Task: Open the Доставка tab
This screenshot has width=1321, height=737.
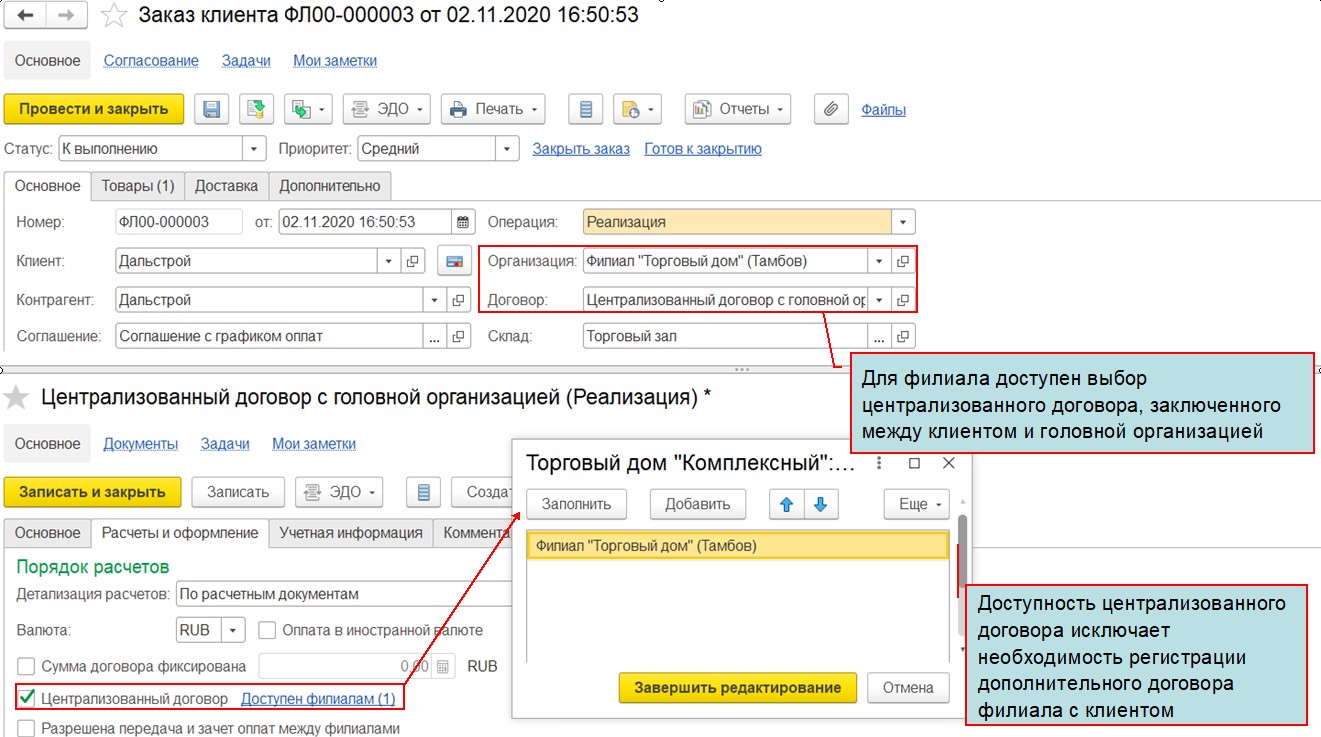Action: coord(226,186)
